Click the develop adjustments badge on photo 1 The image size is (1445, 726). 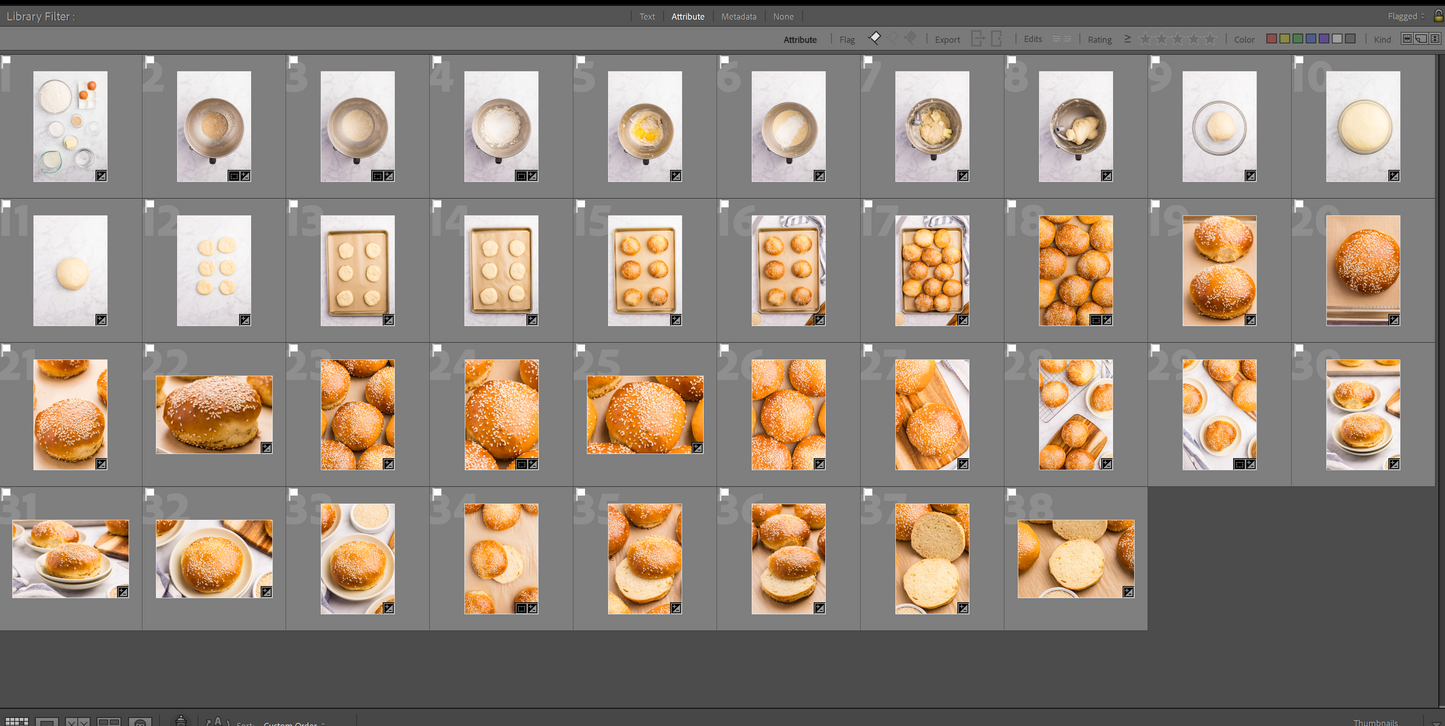click(101, 176)
